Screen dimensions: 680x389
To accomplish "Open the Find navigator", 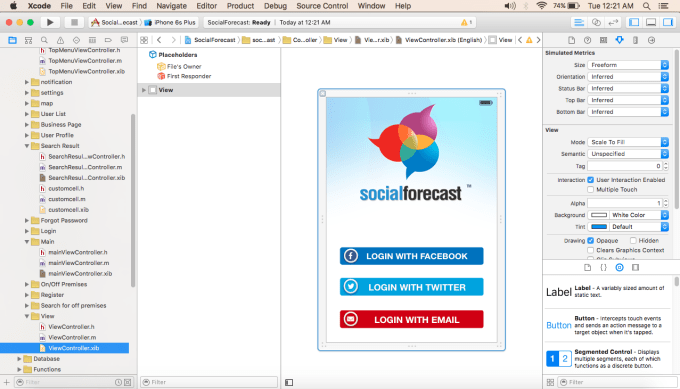I will click(x=44, y=40).
